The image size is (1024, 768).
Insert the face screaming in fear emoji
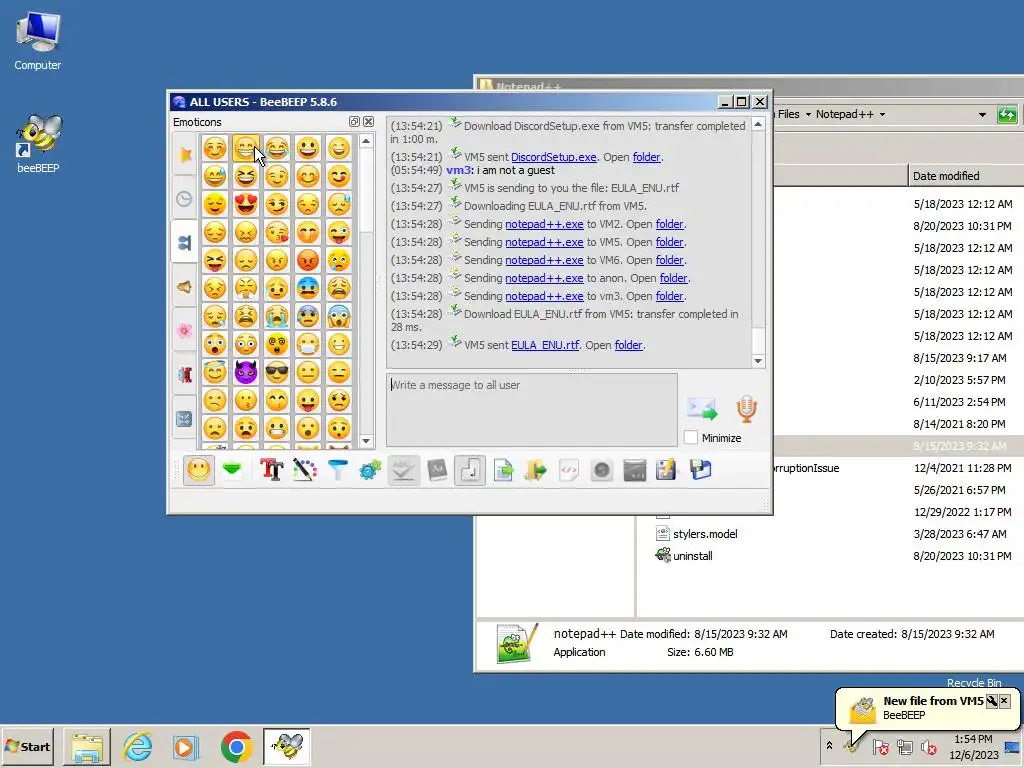point(339,316)
